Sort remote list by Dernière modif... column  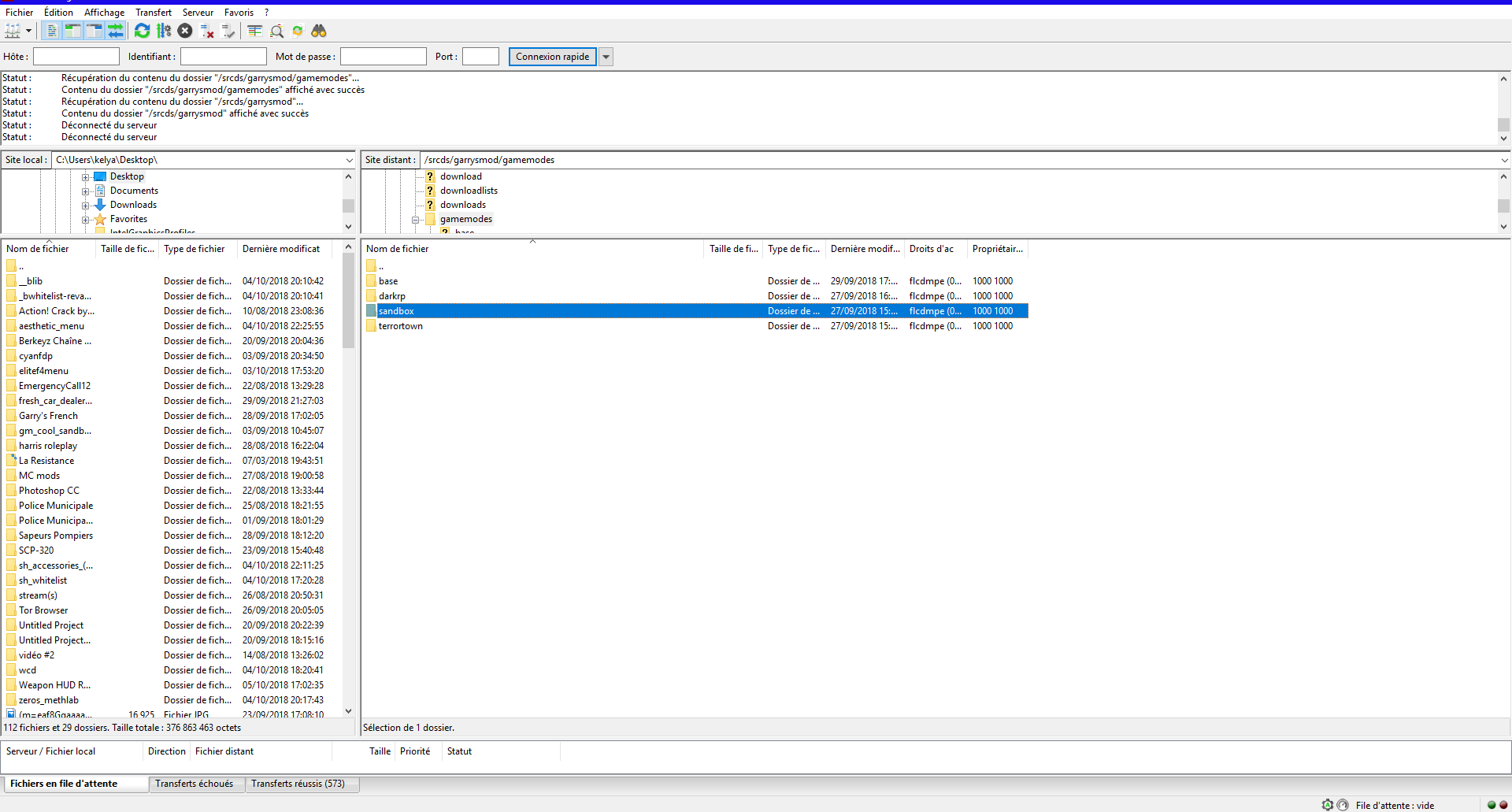click(865, 249)
